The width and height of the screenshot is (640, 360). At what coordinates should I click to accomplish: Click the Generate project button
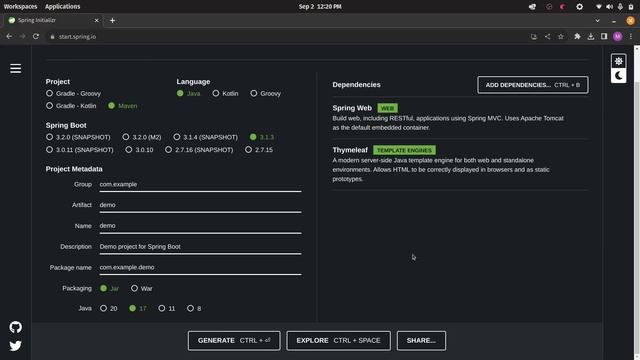[x=234, y=340]
